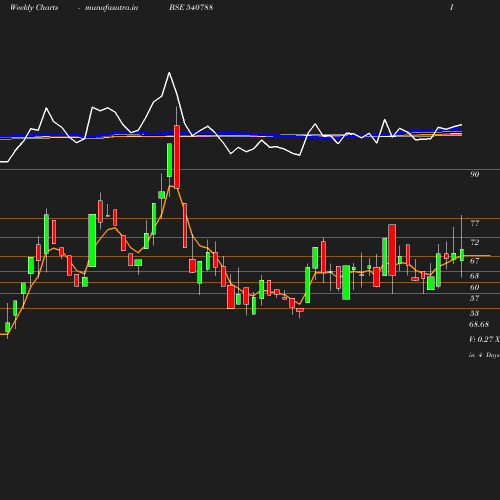Viewport: 500px width, 500px height.
Task: Click the 'Weekly Charts' title text
Action: pos(34,7)
